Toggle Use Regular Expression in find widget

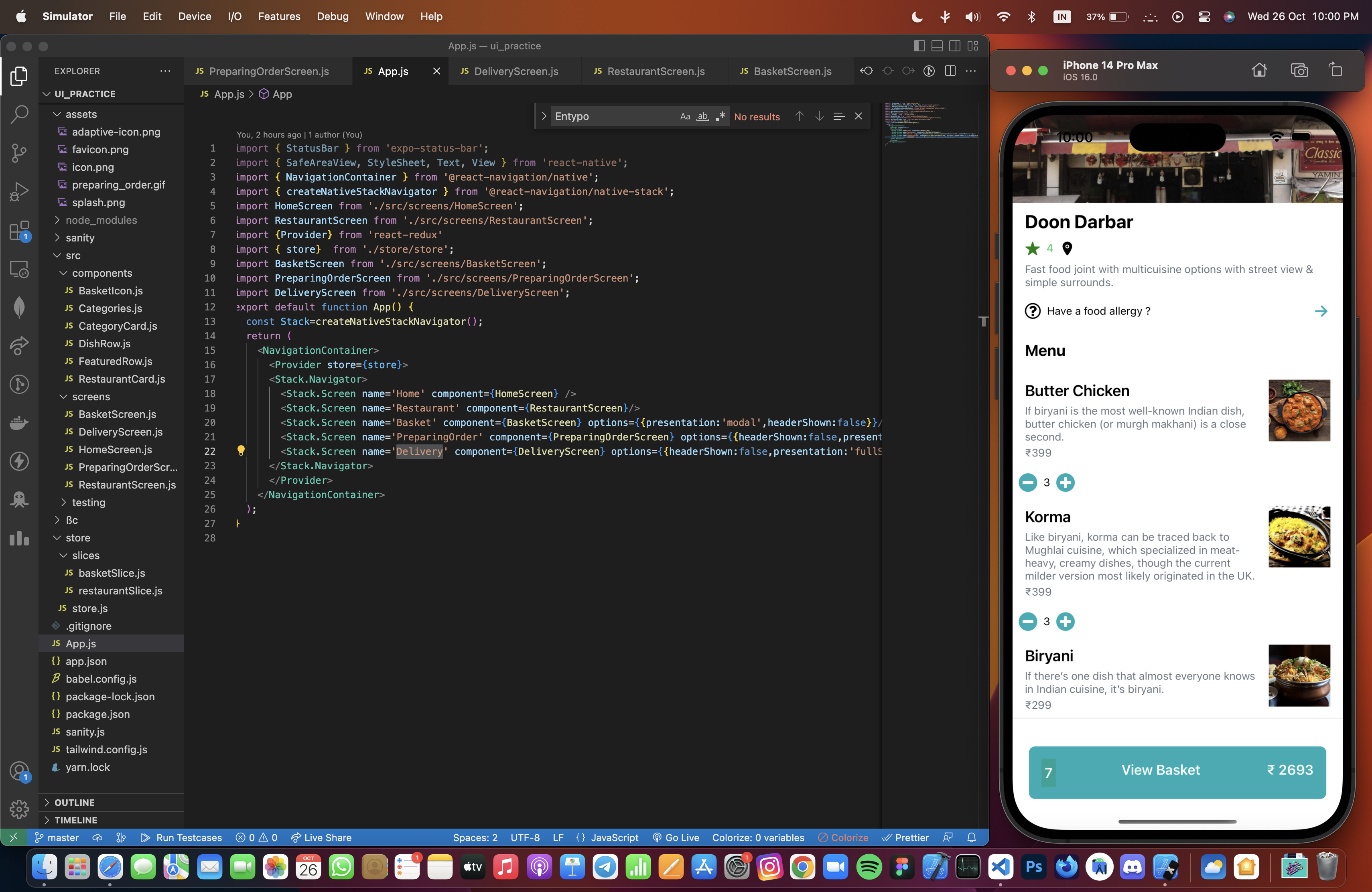click(720, 116)
